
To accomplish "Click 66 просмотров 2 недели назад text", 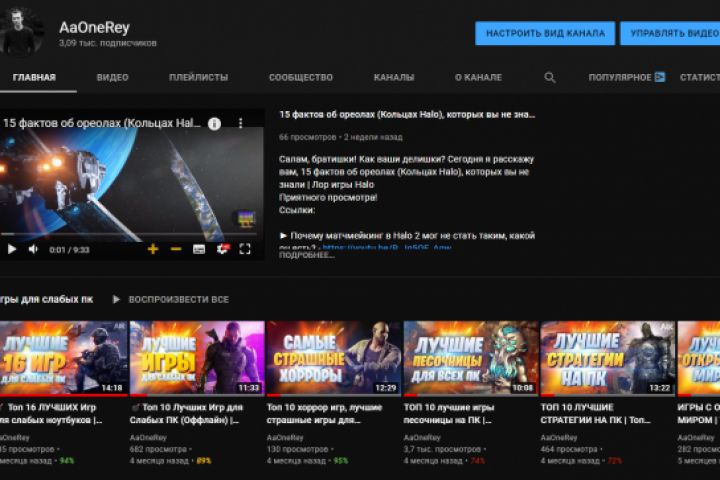I will pos(341,137).
